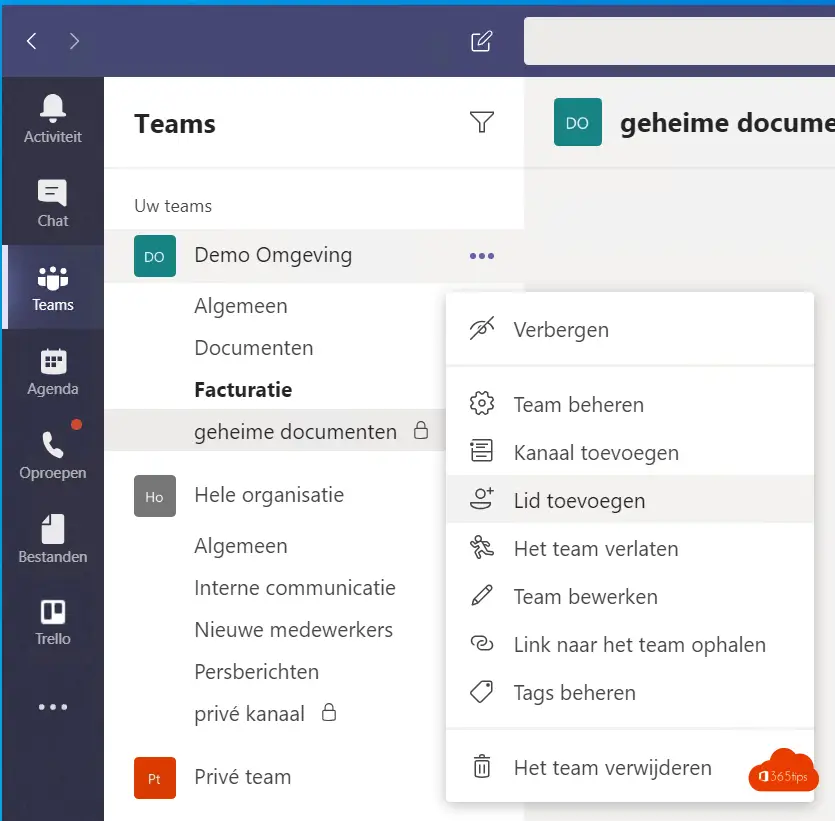Open the Trello app in sidebar
Viewport: 835px width, 821px height.
tap(53, 622)
